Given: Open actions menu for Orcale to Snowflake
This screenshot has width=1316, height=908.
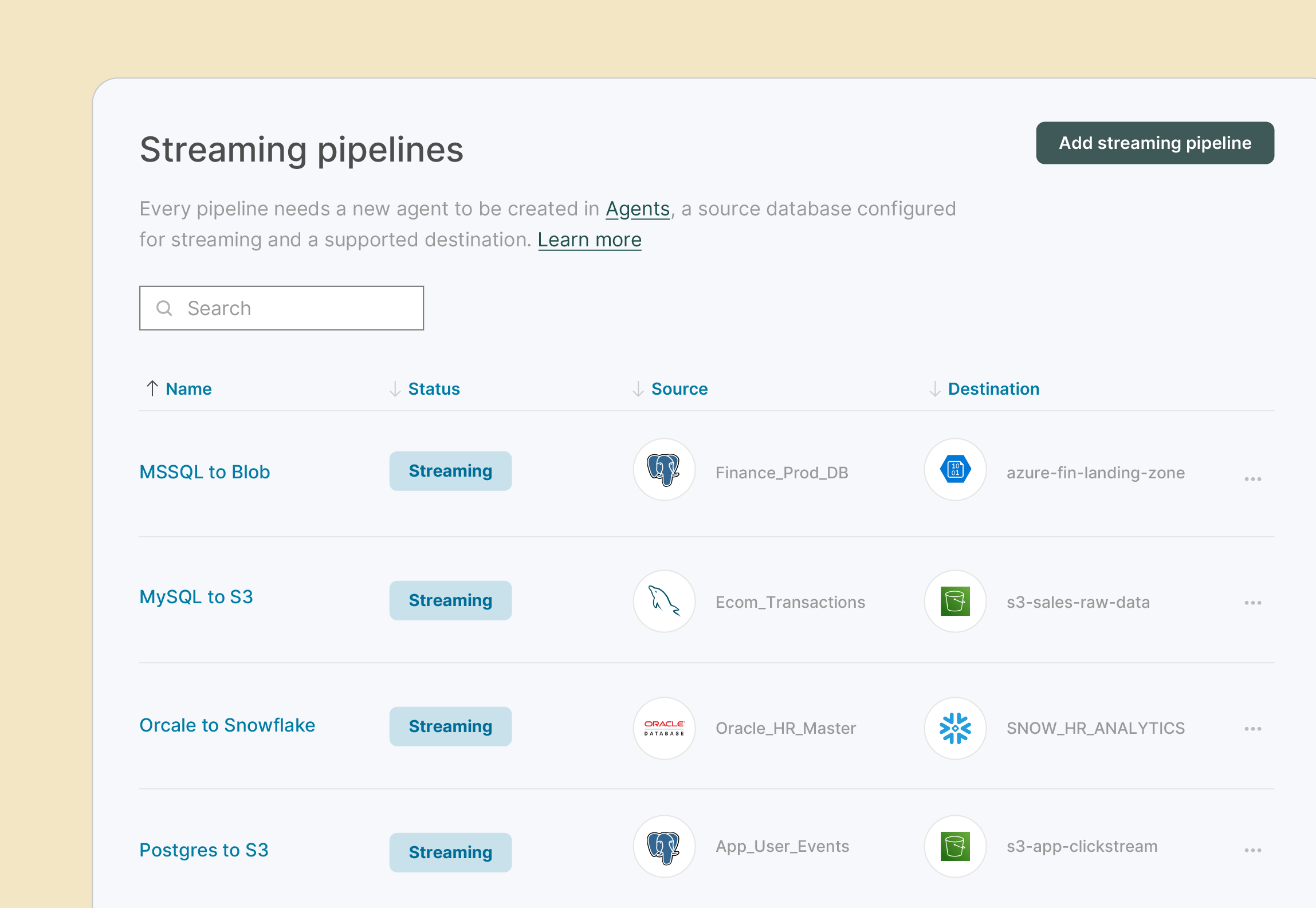Looking at the screenshot, I should click(x=1253, y=728).
